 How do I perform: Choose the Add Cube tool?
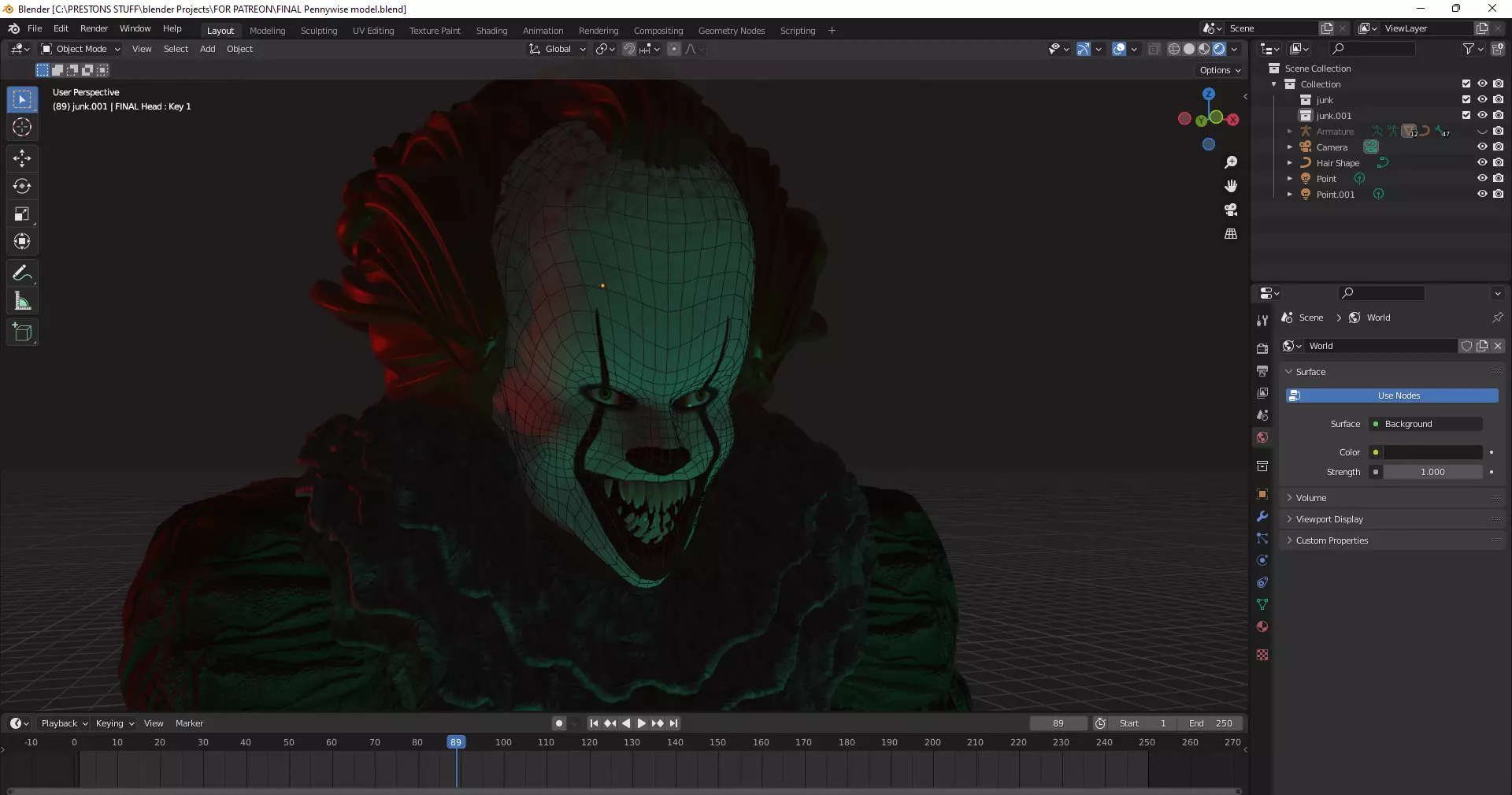(x=22, y=332)
